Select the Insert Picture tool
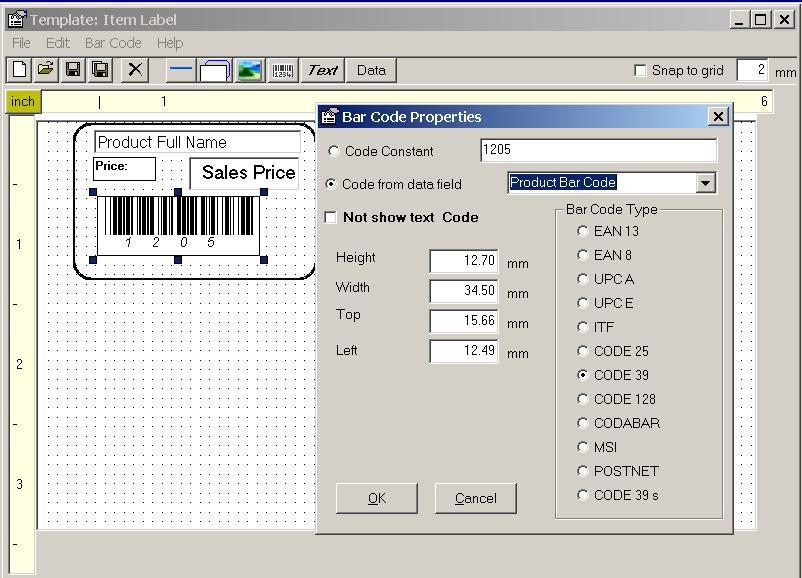This screenshot has height=578, width=802. point(249,70)
